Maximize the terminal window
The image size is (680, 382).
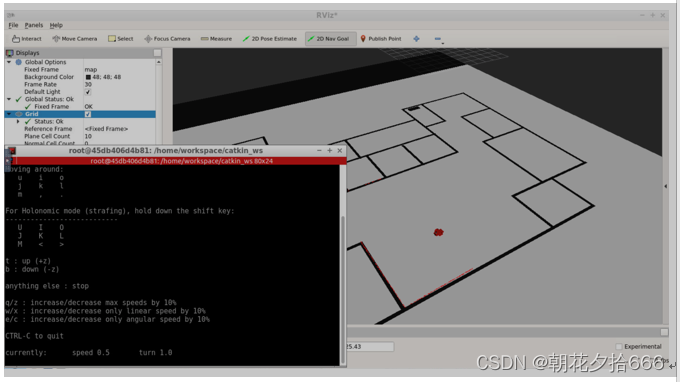tap(330, 150)
